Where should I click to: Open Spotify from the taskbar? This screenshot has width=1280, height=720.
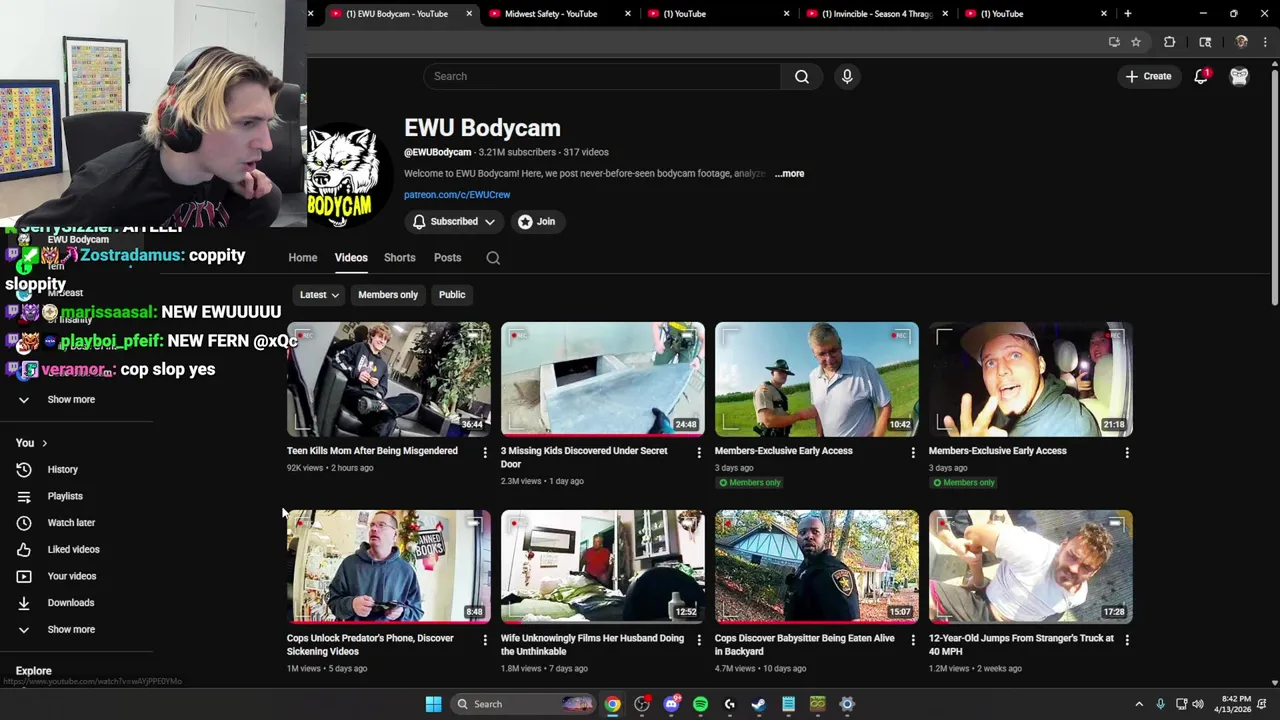click(x=700, y=704)
